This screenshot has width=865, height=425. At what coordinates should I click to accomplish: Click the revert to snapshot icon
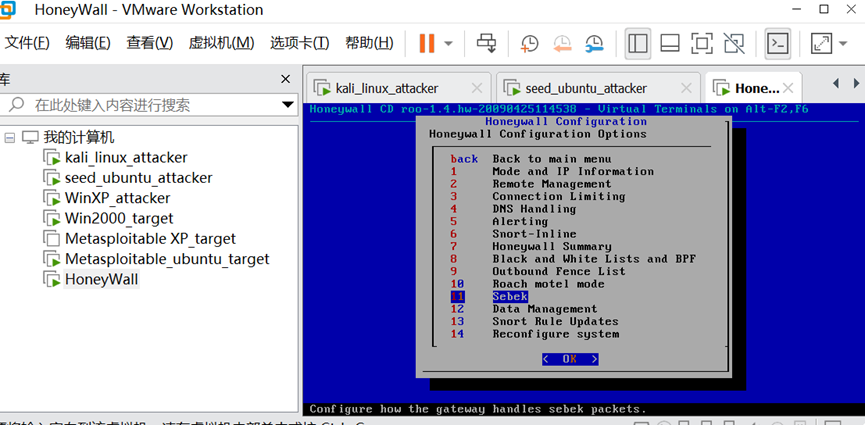click(x=562, y=43)
